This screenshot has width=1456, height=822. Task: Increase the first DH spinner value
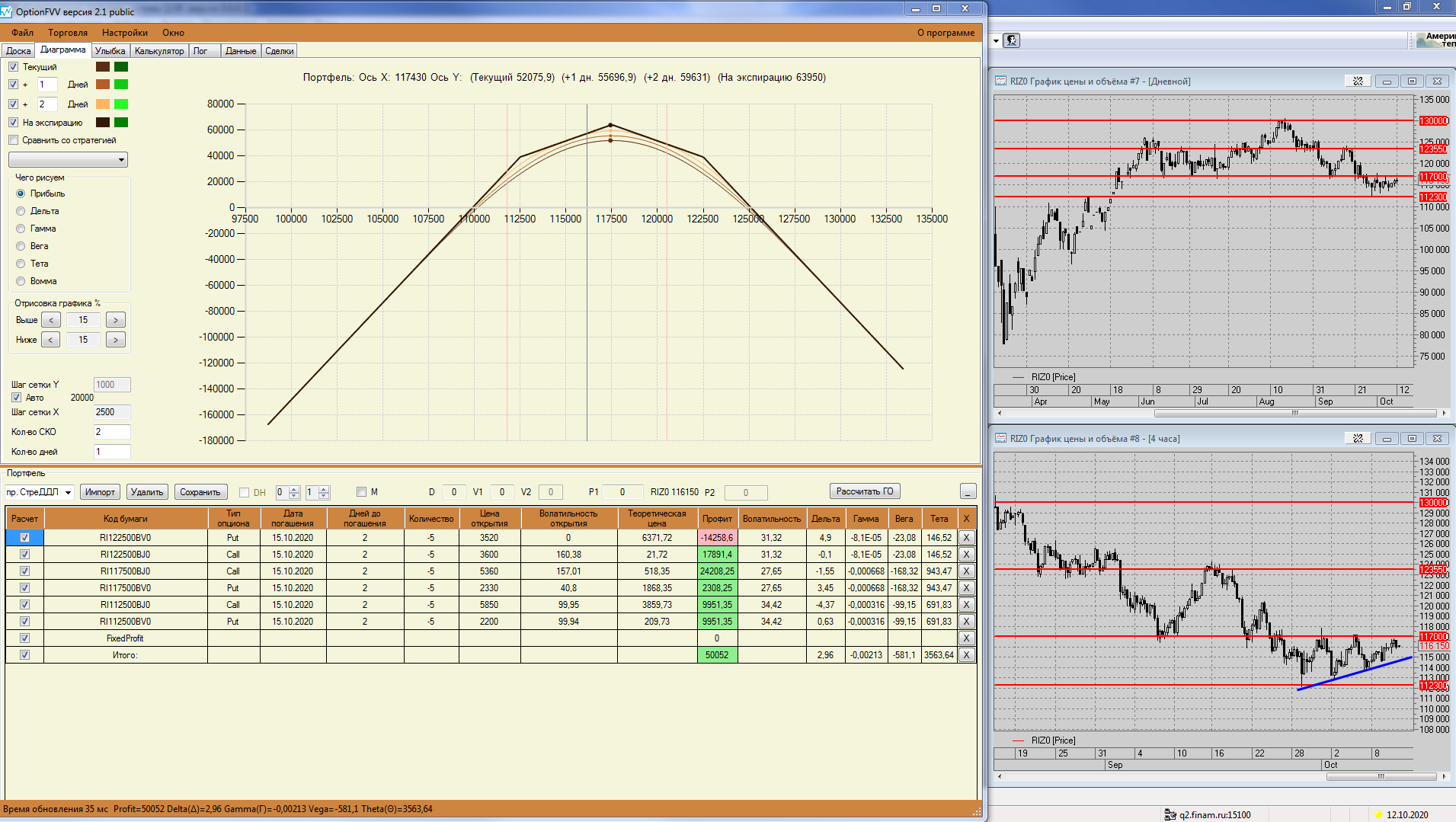tap(294, 488)
